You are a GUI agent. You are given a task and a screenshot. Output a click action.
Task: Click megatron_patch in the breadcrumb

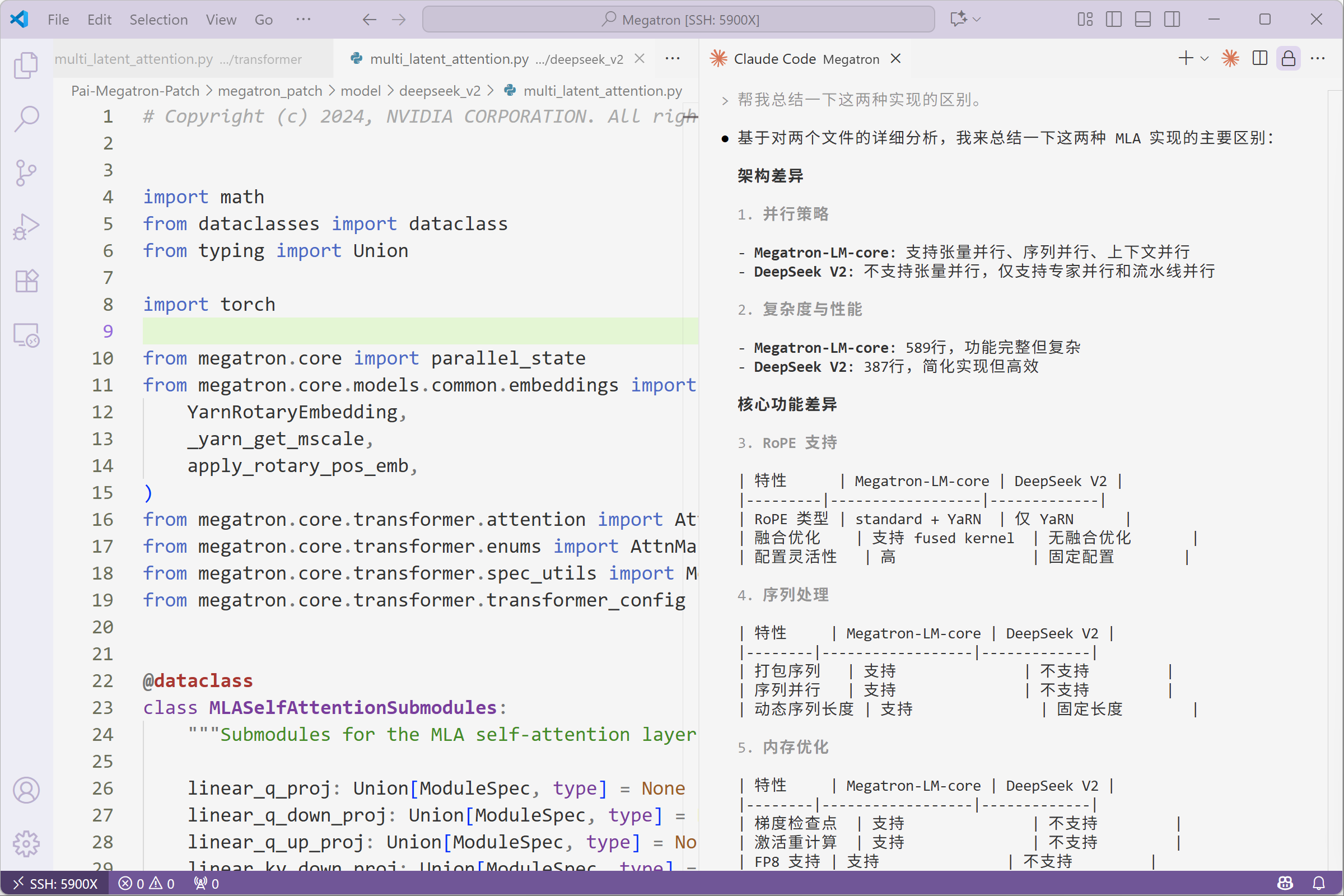tap(270, 91)
